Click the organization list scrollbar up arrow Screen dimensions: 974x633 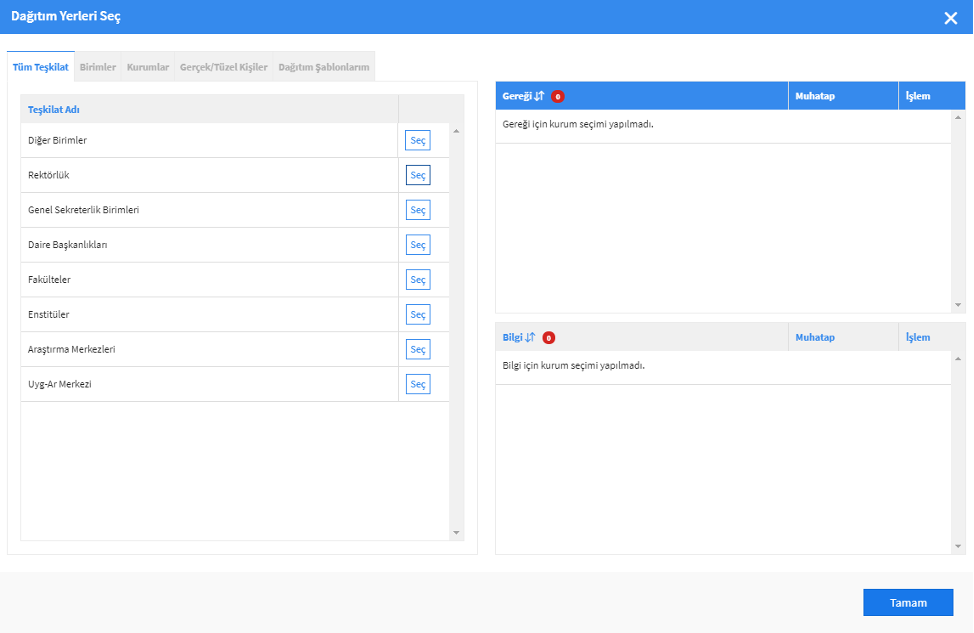[457, 131]
